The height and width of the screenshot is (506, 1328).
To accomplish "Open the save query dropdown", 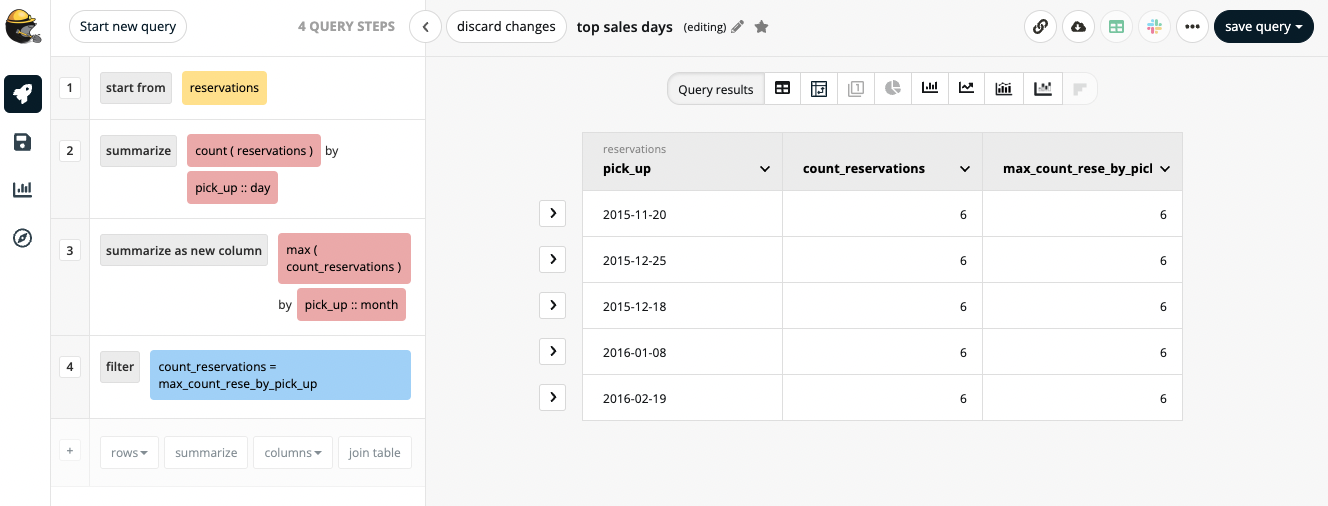I will [1264, 27].
